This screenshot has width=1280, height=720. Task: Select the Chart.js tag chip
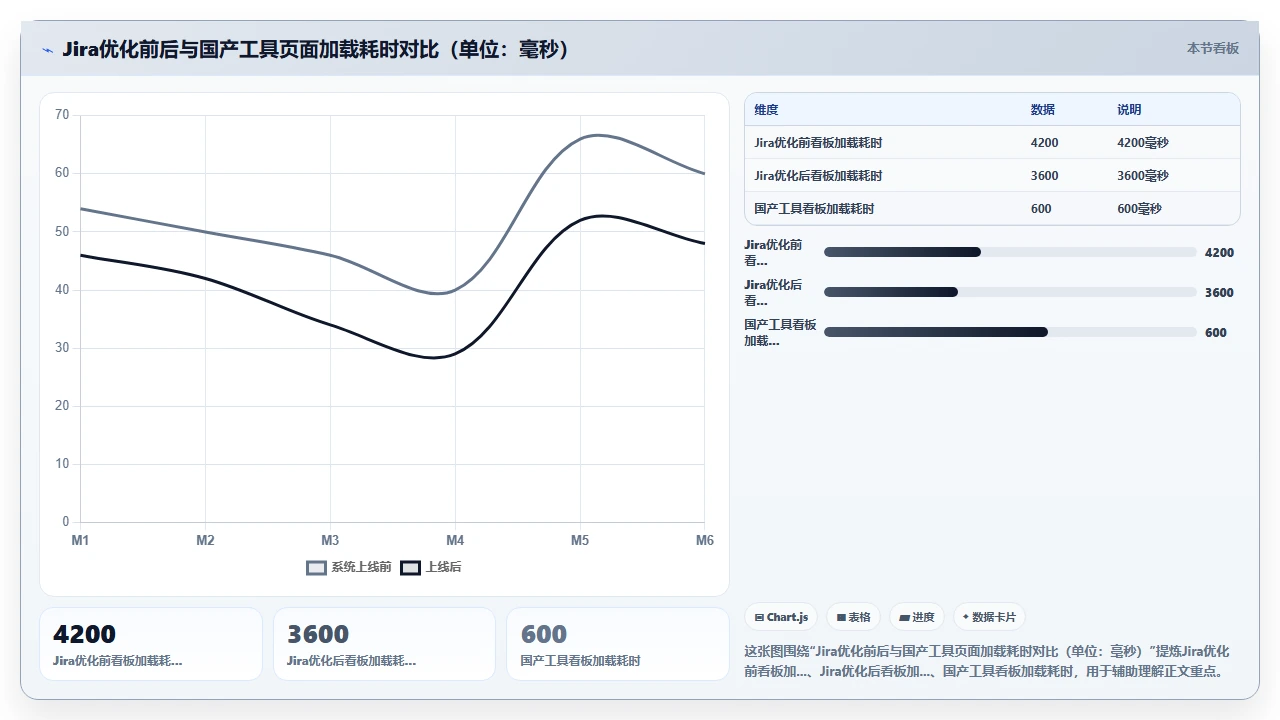point(782,617)
